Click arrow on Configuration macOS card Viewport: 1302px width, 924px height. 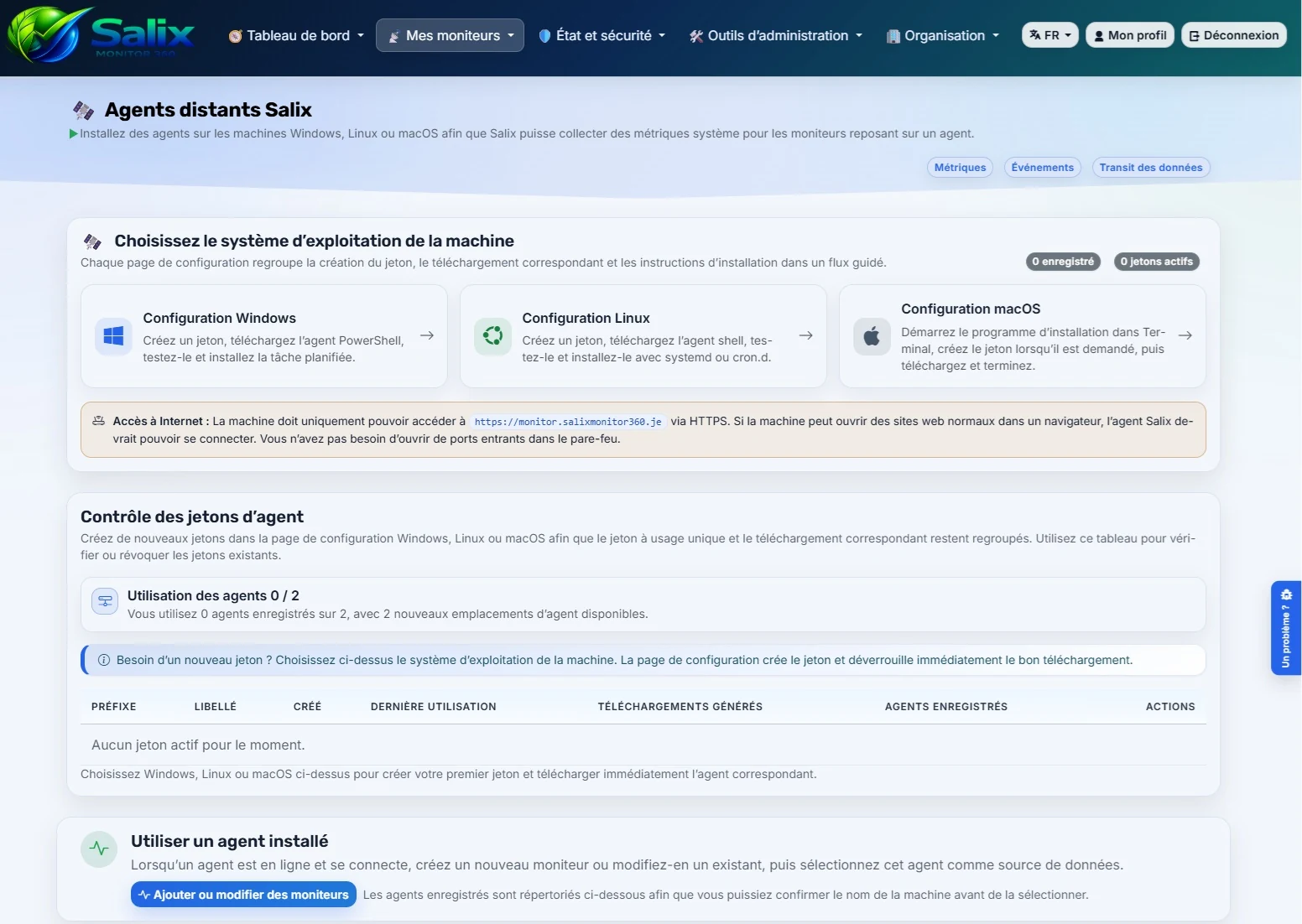coord(1185,335)
